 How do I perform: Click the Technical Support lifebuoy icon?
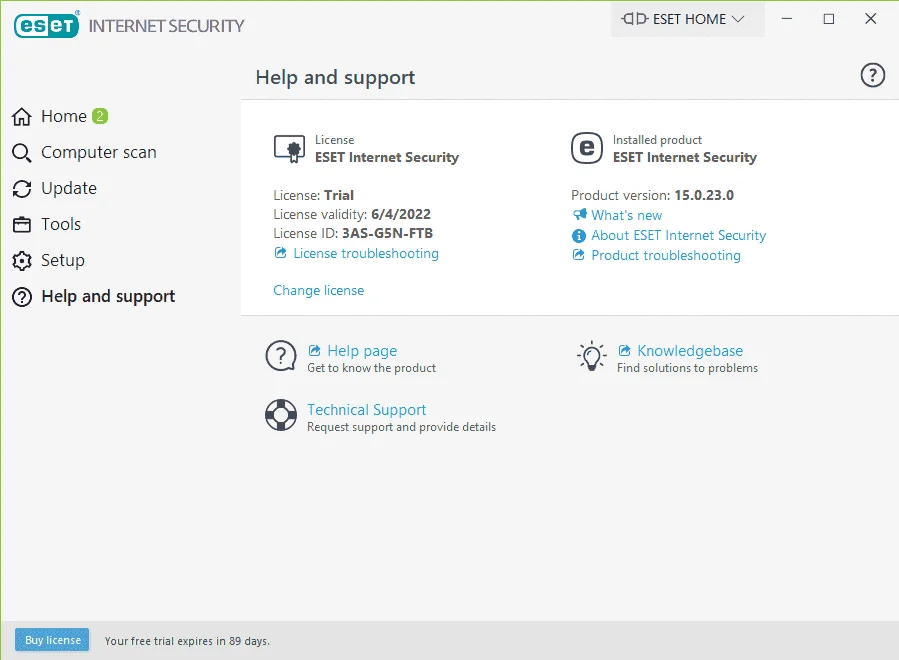[x=281, y=415]
